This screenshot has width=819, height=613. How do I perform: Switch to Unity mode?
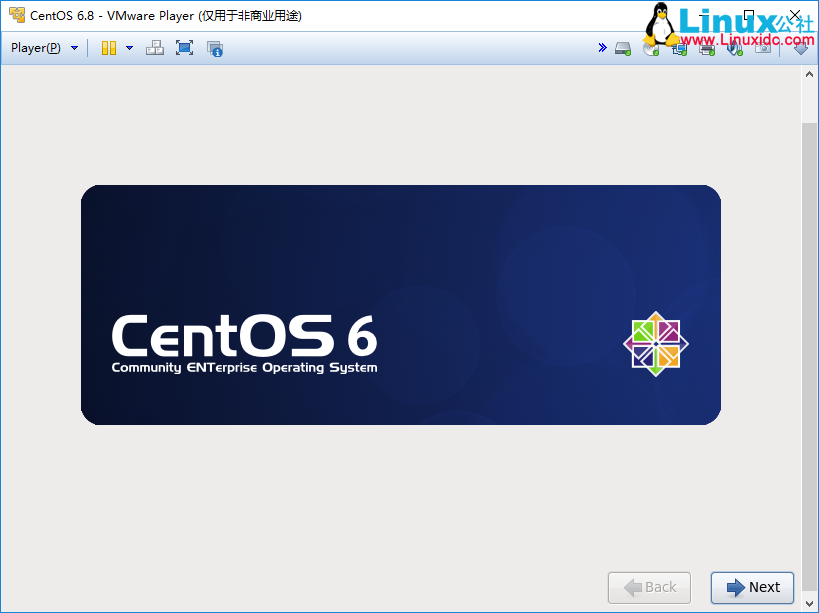click(215, 49)
